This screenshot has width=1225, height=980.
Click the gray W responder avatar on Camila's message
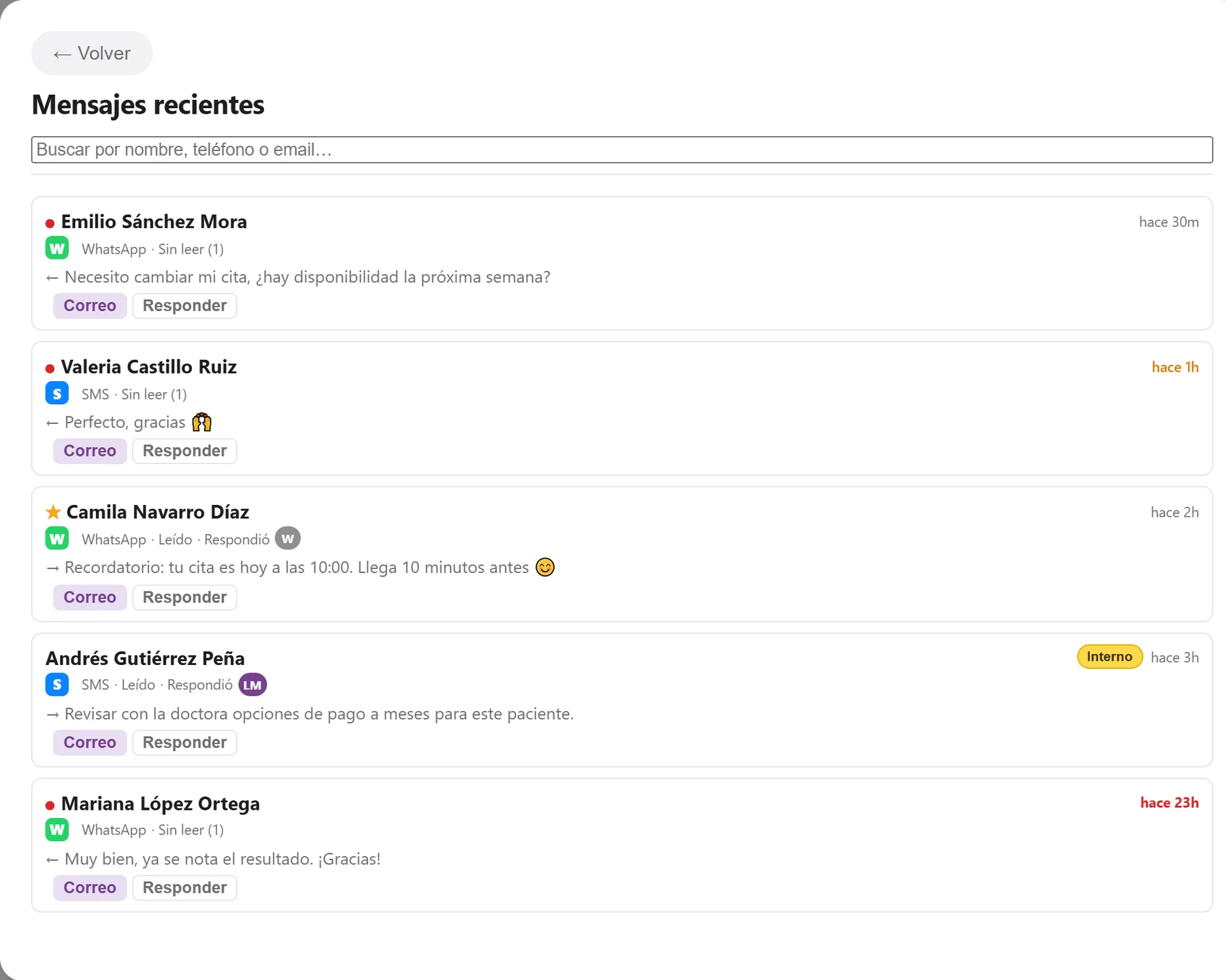pyautogui.click(x=288, y=538)
